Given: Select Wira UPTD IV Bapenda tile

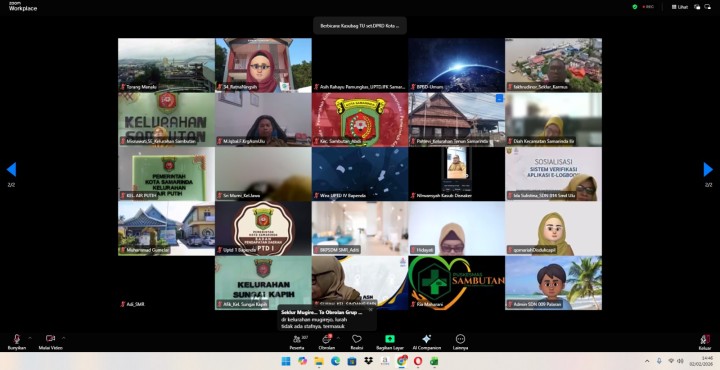Looking at the screenshot, I should [360, 174].
